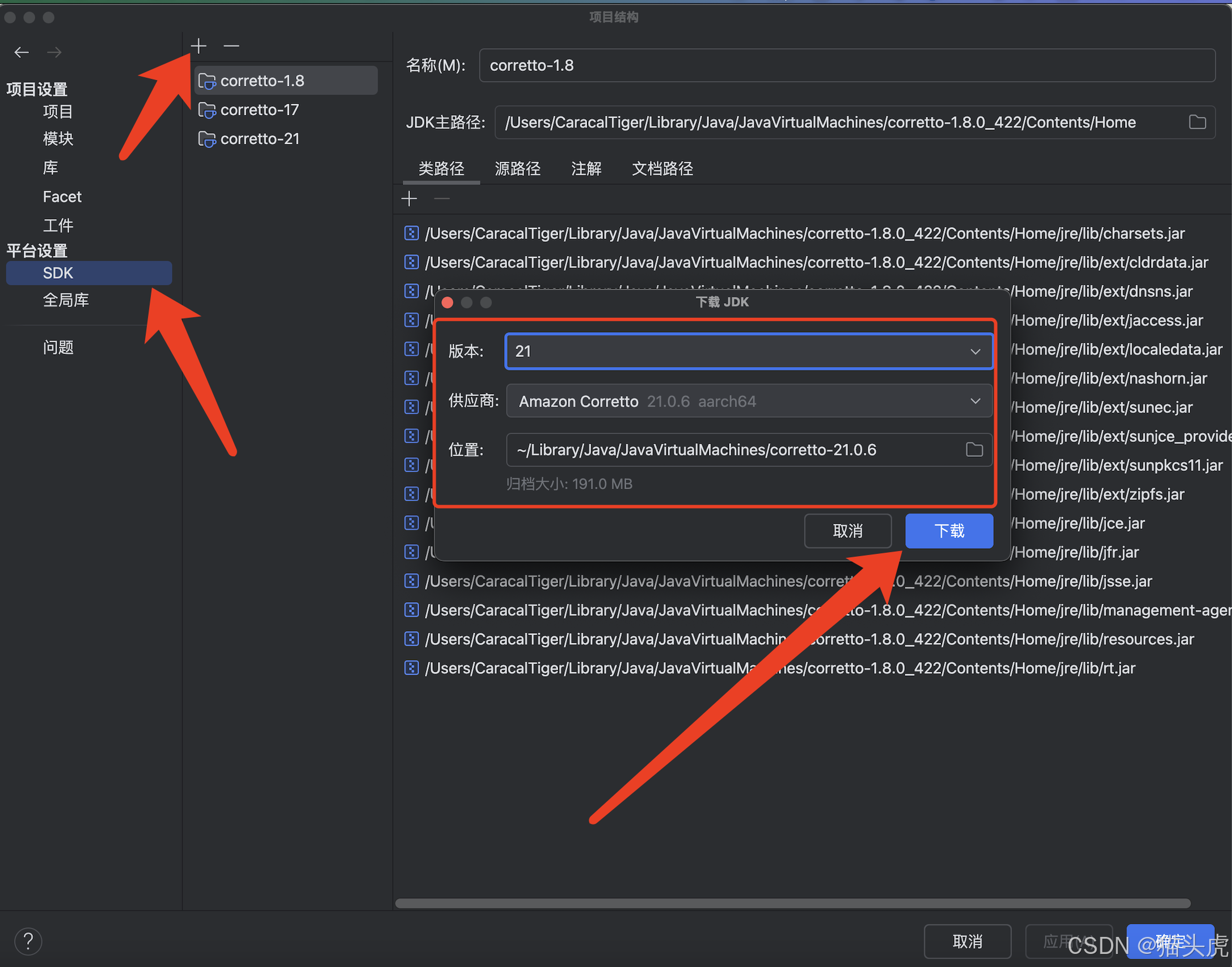Select corretto-17 in SDK list
This screenshot has height=967, width=1232.
[x=259, y=110]
